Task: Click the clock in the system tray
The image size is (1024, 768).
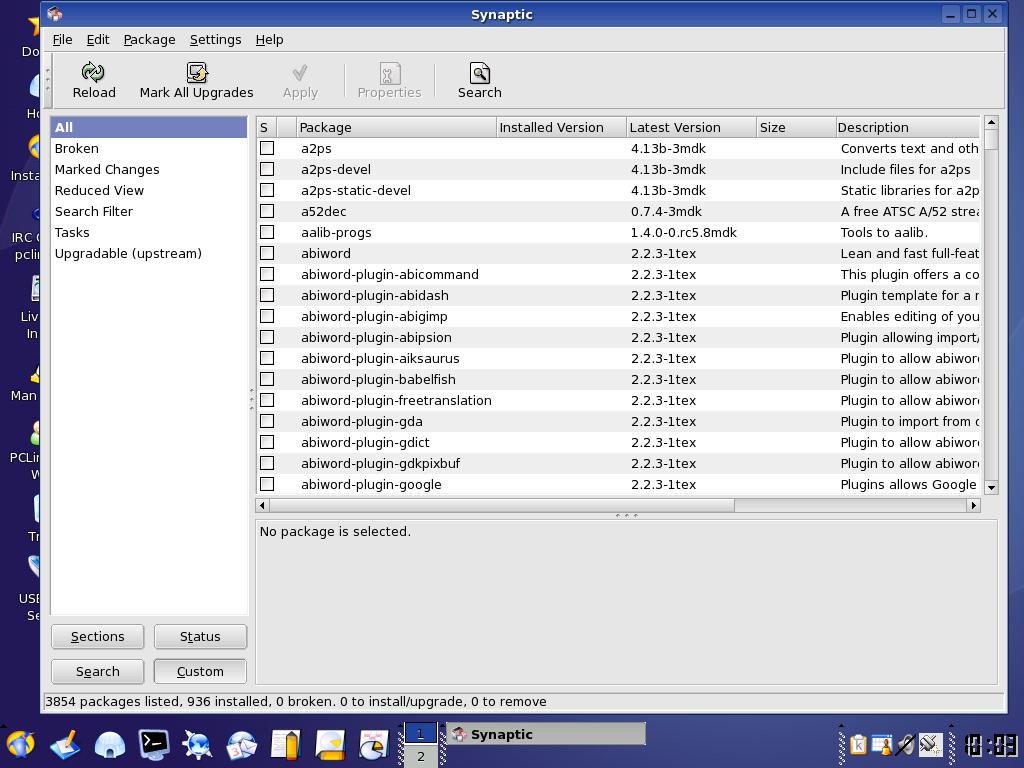Action: point(991,745)
